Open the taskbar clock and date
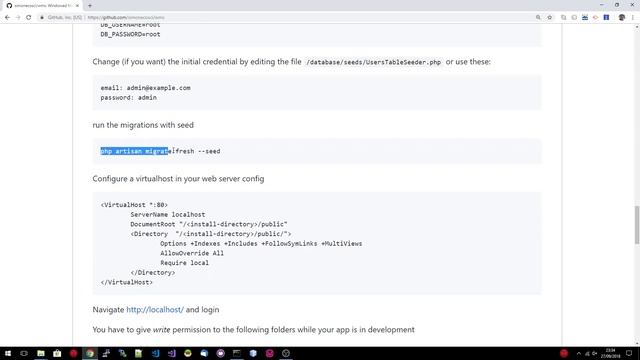This screenshot has height=360, width=640. coord(611,353)
